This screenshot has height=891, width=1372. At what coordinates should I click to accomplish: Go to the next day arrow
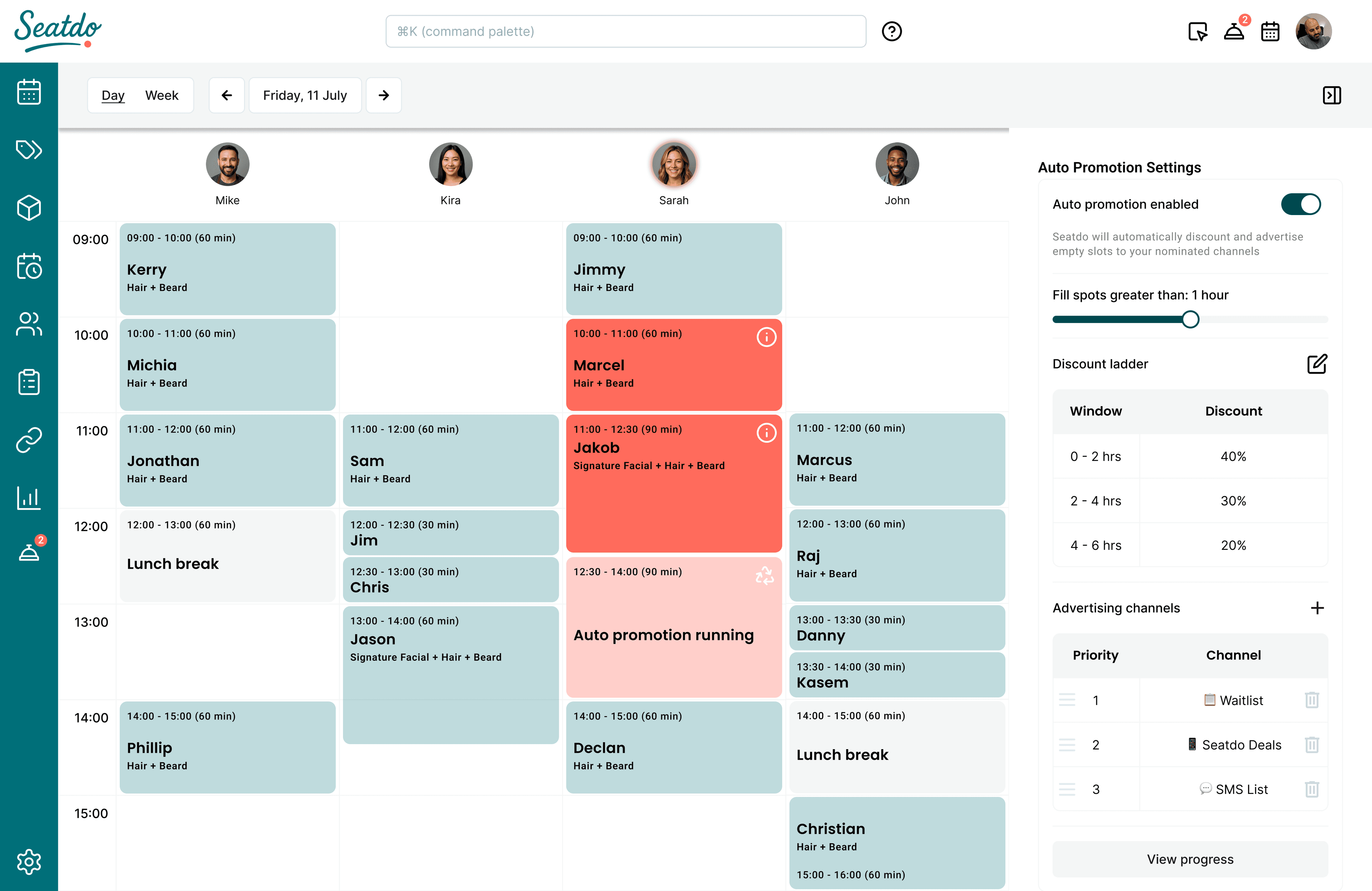pyautogui.click(x=384, y=95)
